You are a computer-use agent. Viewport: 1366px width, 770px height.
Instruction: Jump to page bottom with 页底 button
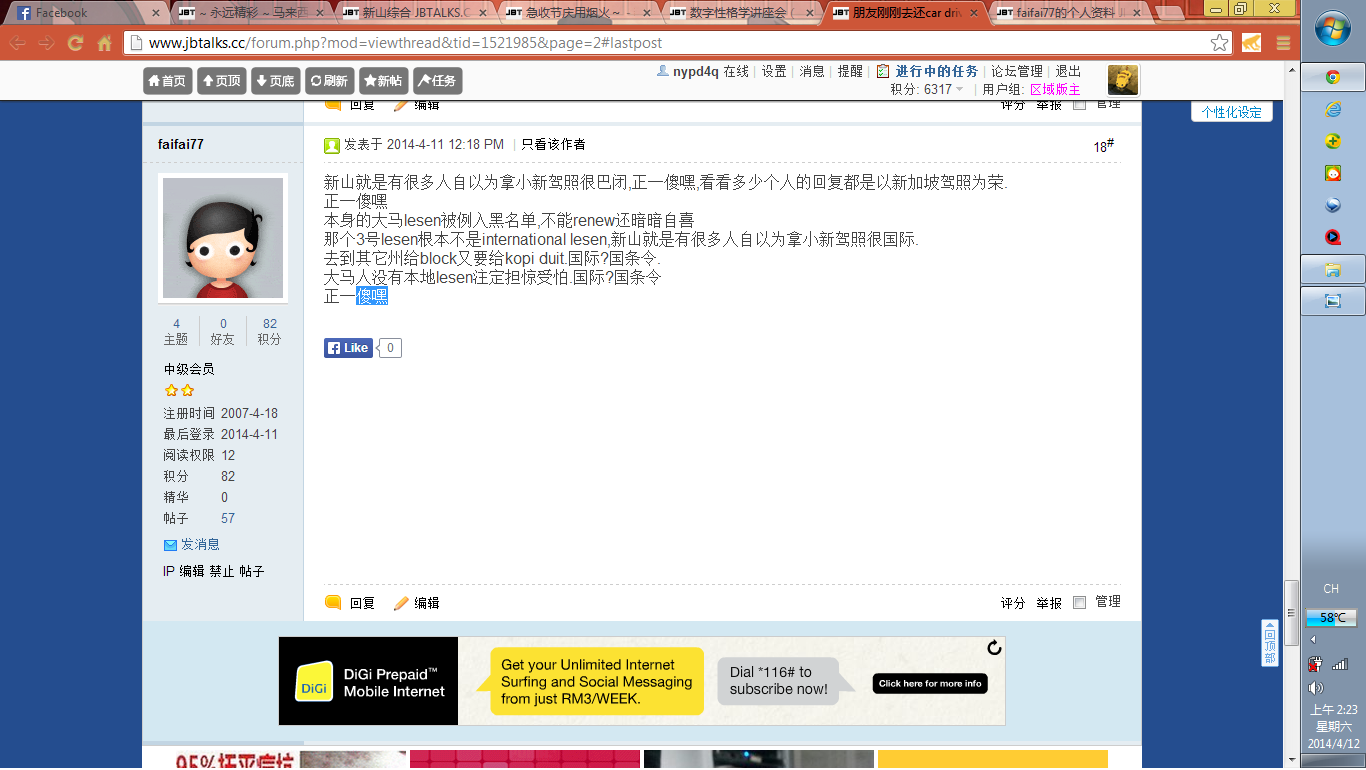(x=274, y=81)
